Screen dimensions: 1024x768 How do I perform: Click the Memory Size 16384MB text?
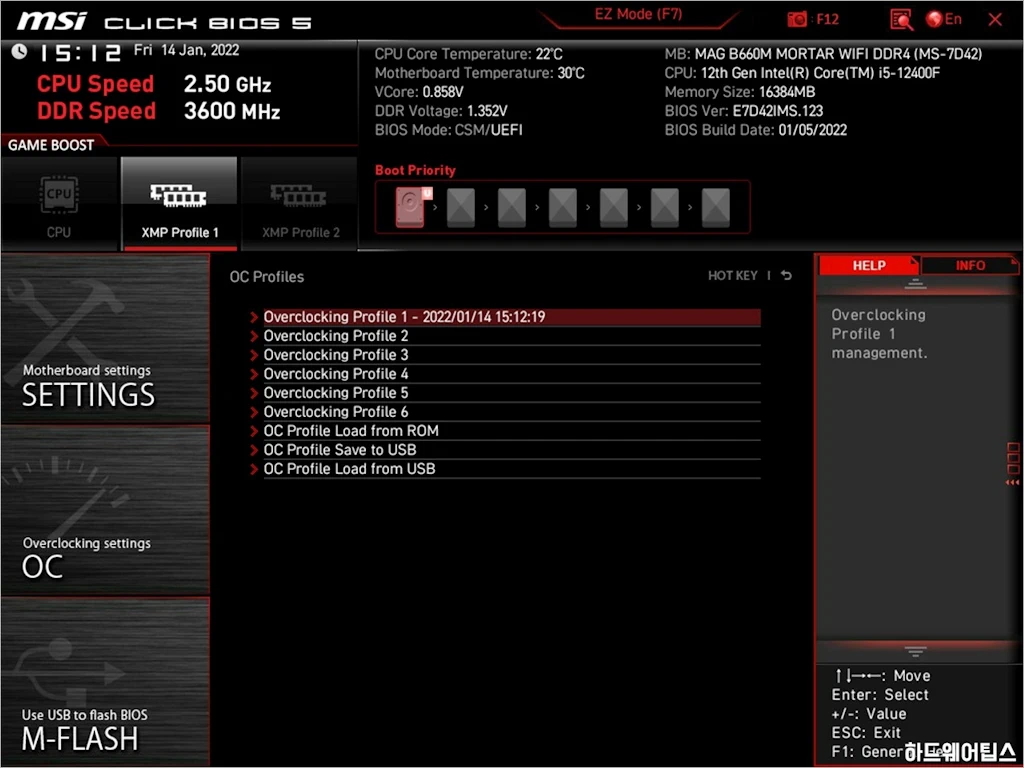coord(740,92)
